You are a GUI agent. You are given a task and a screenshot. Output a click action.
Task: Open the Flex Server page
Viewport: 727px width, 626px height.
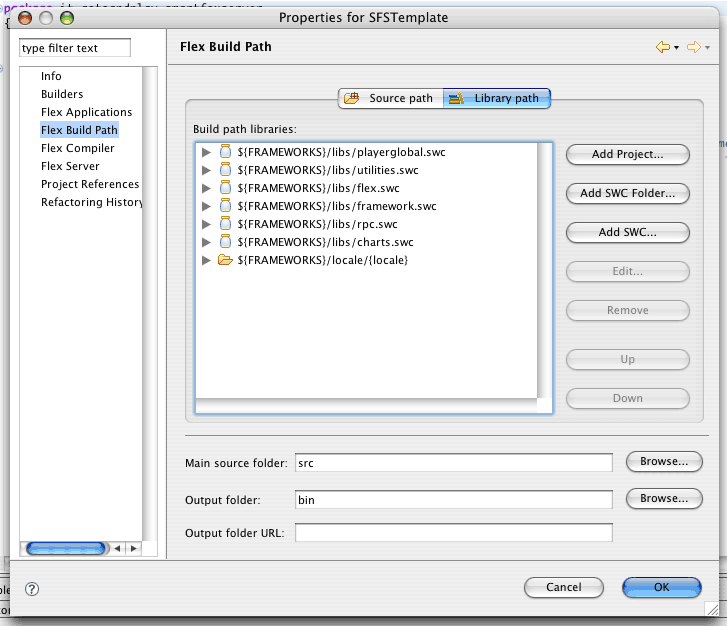click(70, 166)
